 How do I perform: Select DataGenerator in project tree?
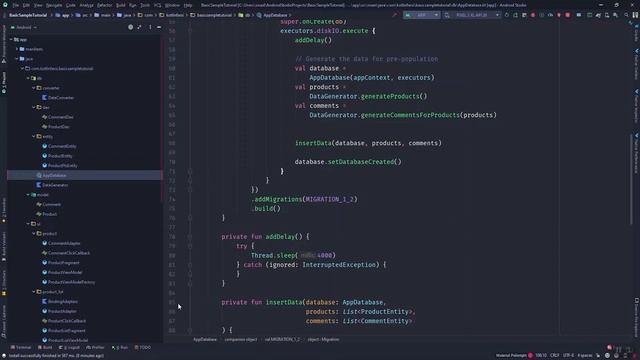(55, 185)
